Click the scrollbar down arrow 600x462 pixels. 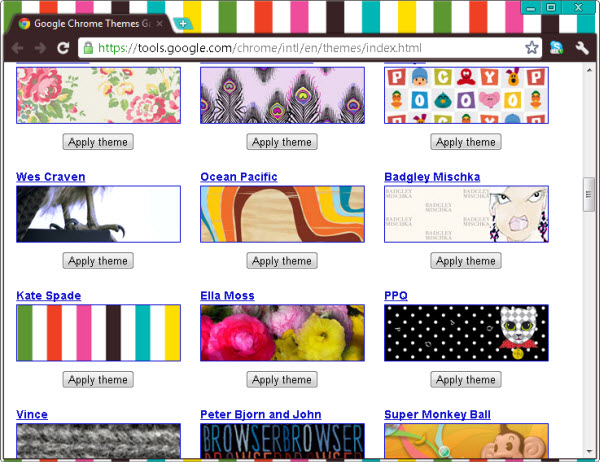pyautogui.click(x=589, y=452)
